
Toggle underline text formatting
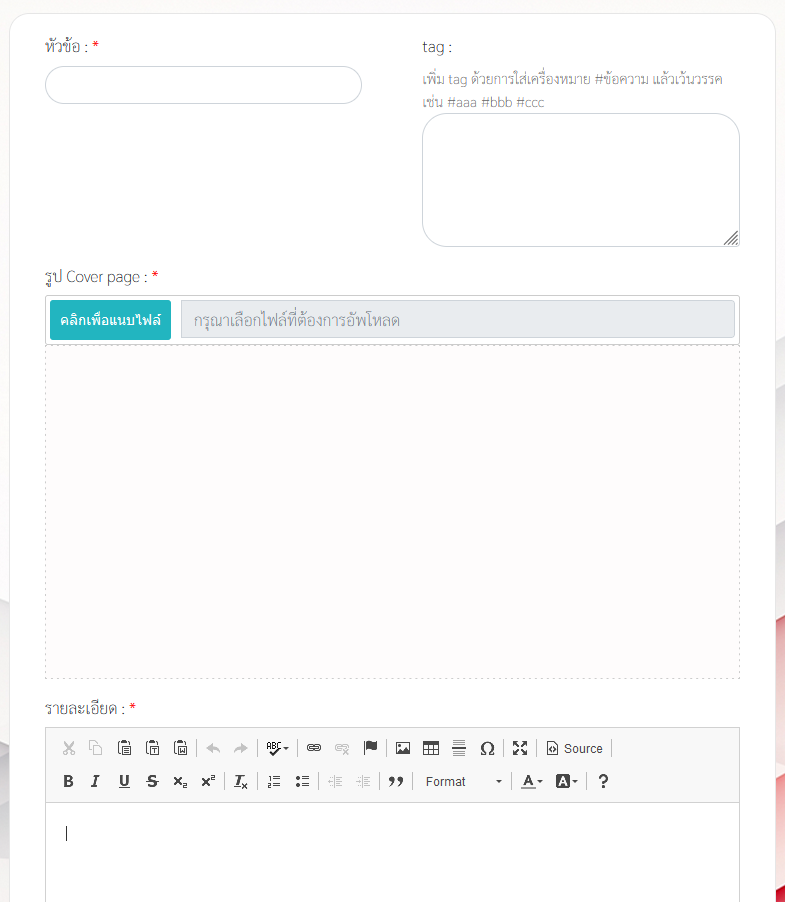pyautogui.click(x=124, y=781)
